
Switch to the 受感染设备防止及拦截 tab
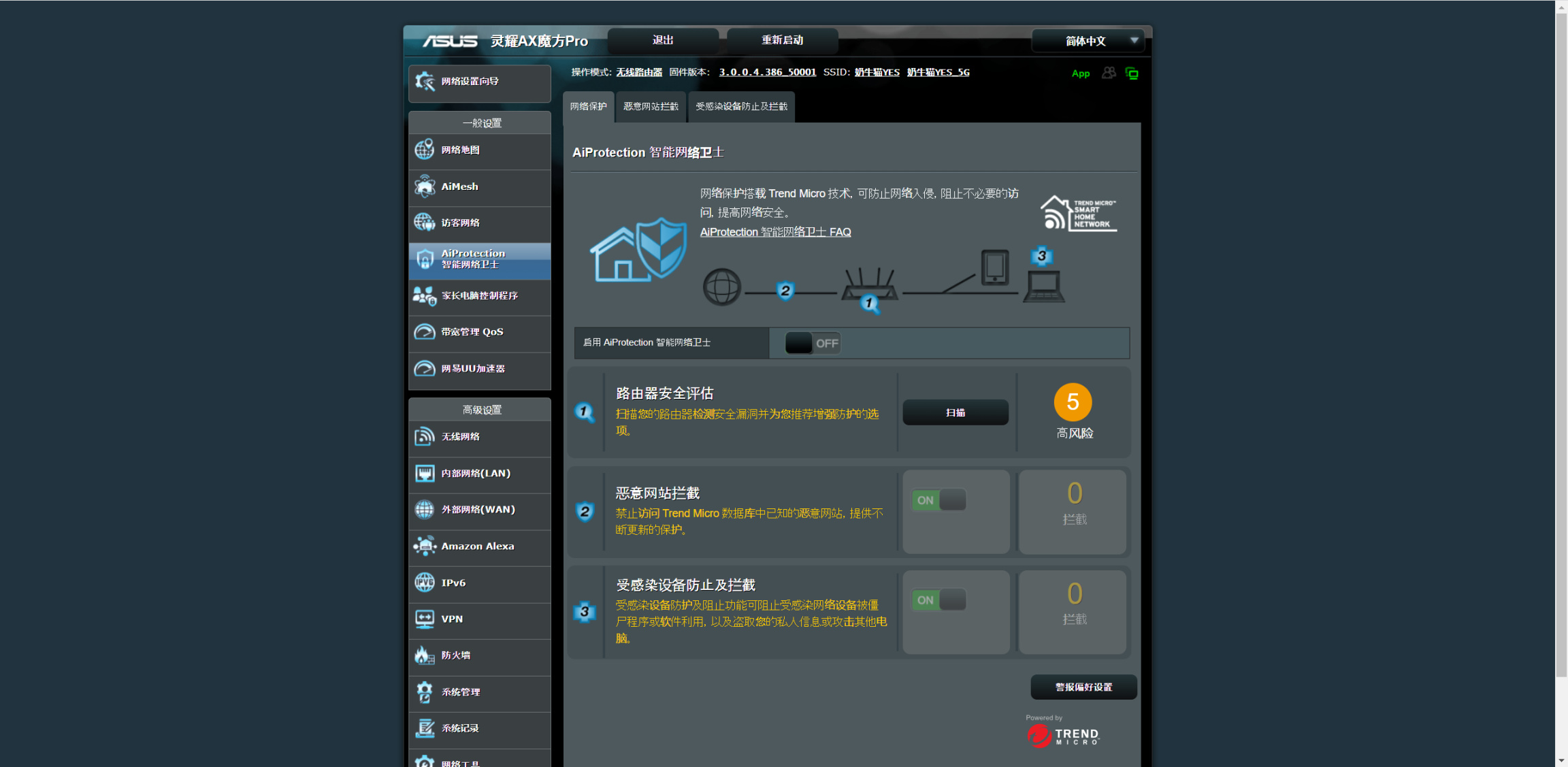[741, 107]
